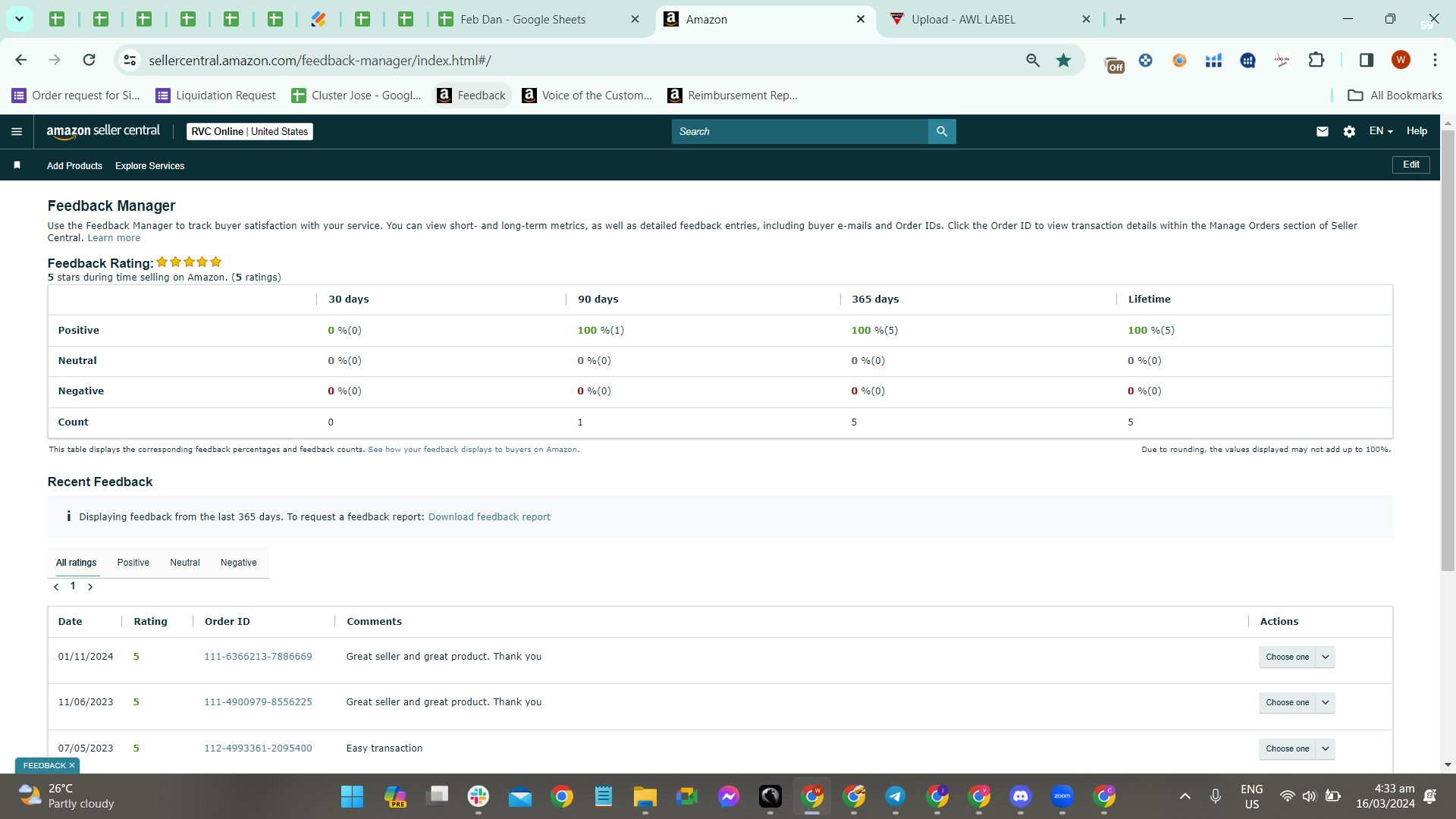Open File Explorer from the taskbar
Image resolution: width=1456 pixels, height=819 pixels.
[x=645, y=796]
